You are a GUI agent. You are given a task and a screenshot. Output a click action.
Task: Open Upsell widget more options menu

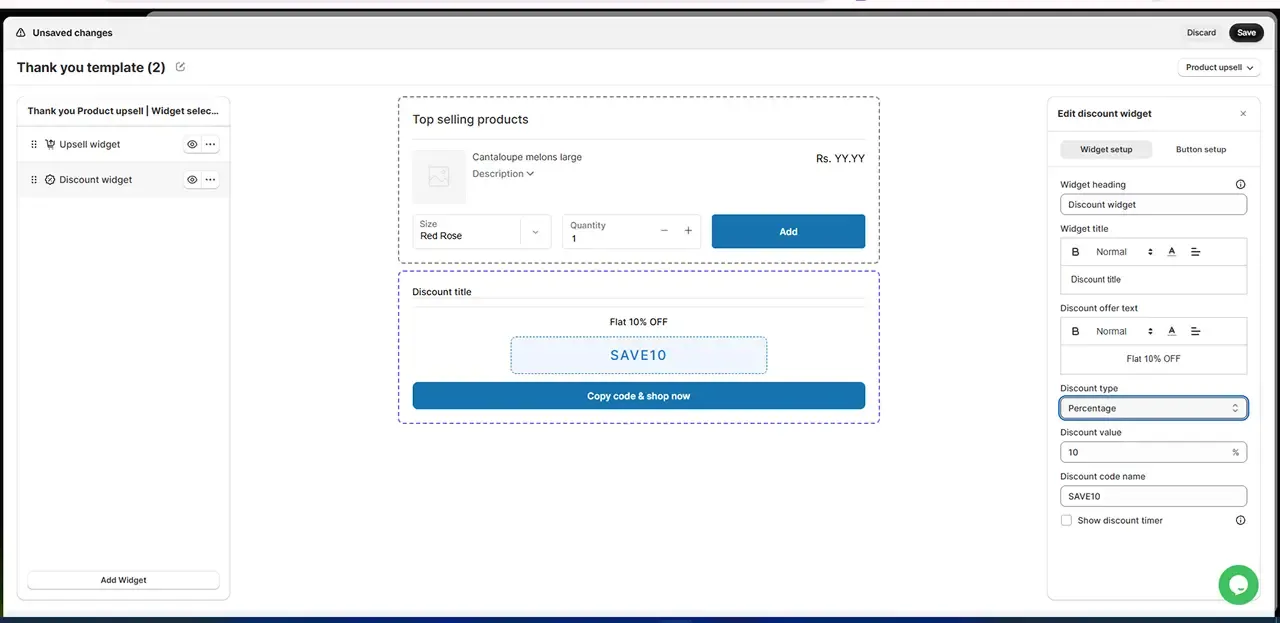point(210,145)
